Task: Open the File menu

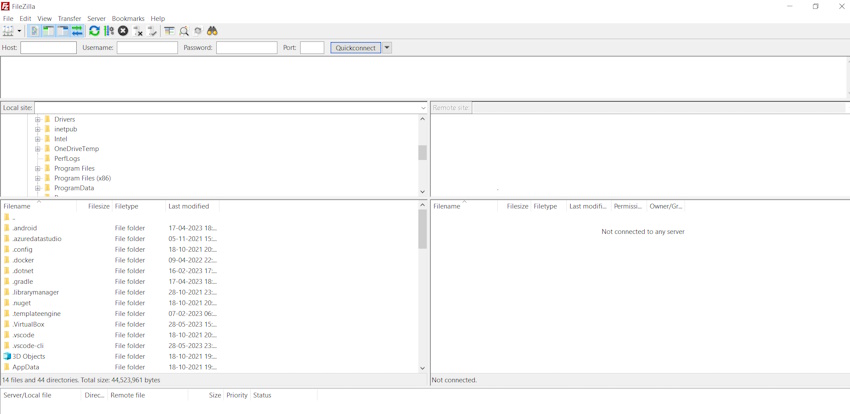Action: (8, 18)
